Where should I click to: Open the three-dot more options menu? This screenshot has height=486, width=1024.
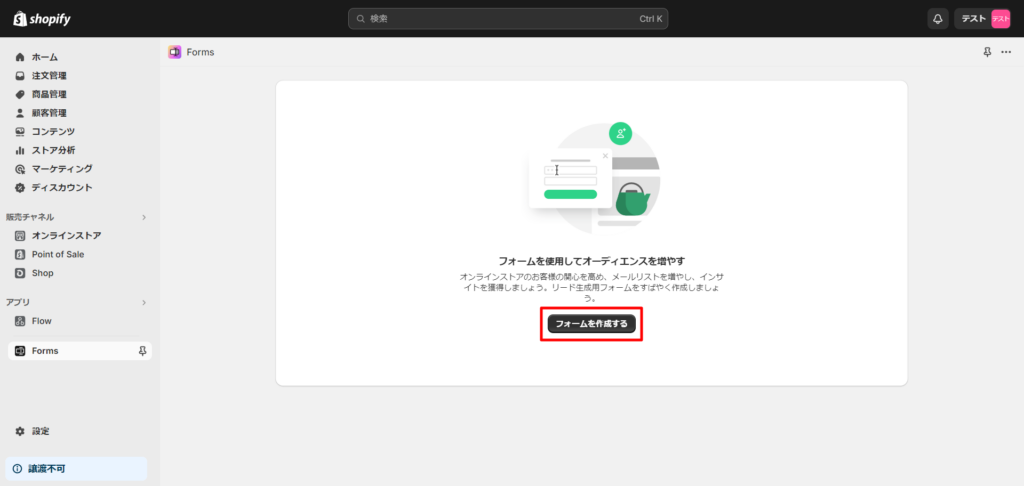pos(1006,52)
